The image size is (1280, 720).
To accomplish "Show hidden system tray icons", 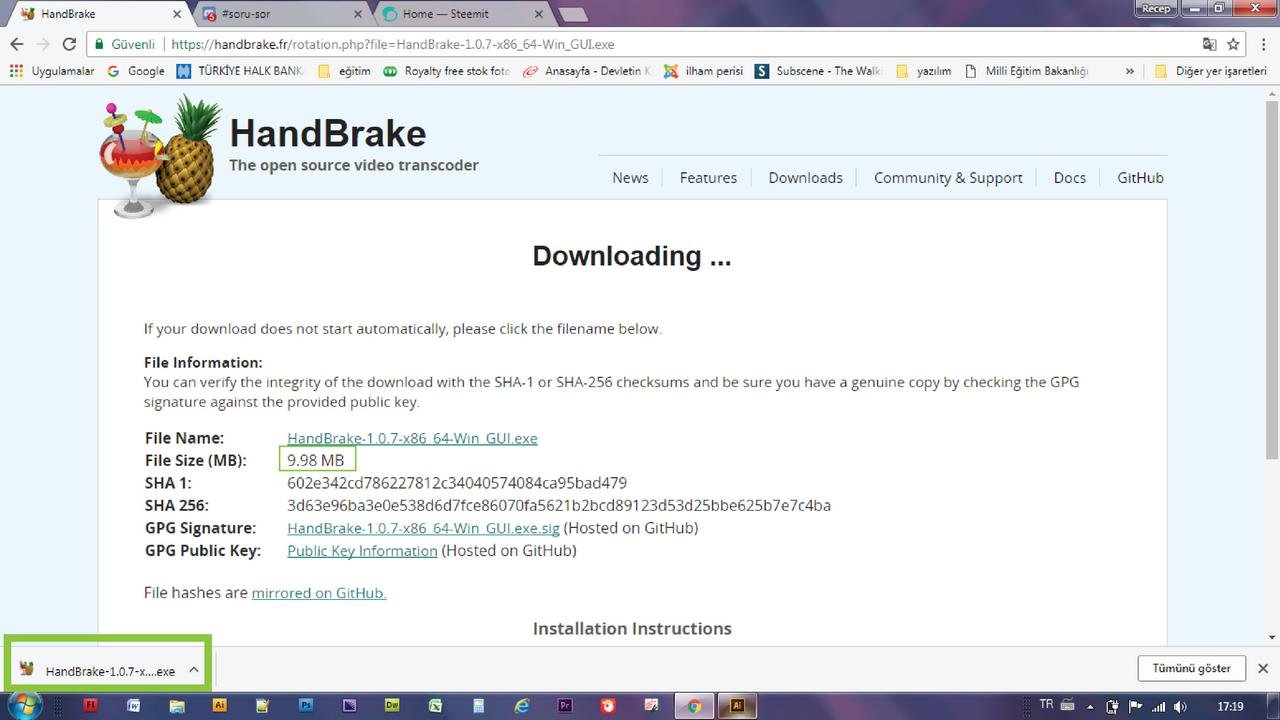I will pos(1090,706).
